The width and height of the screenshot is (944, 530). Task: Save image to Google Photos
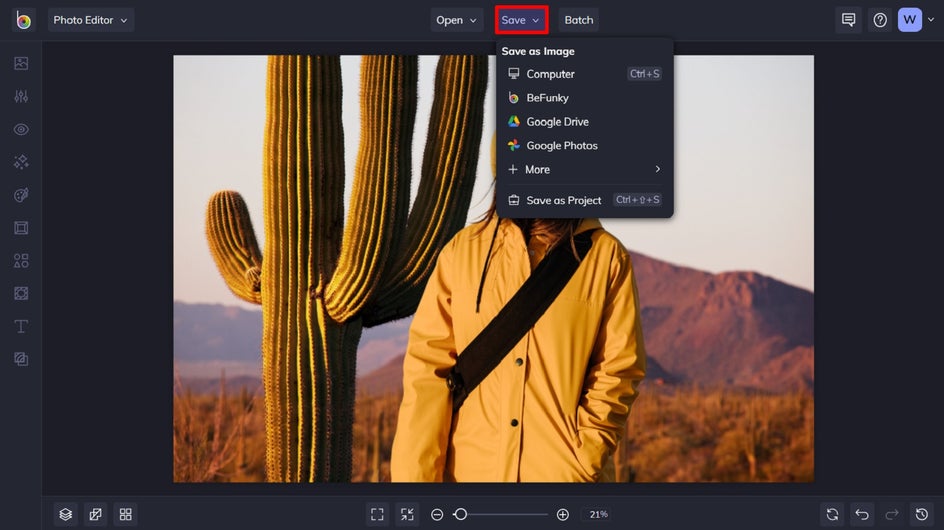pyautogui.click(x=584, y=145)
